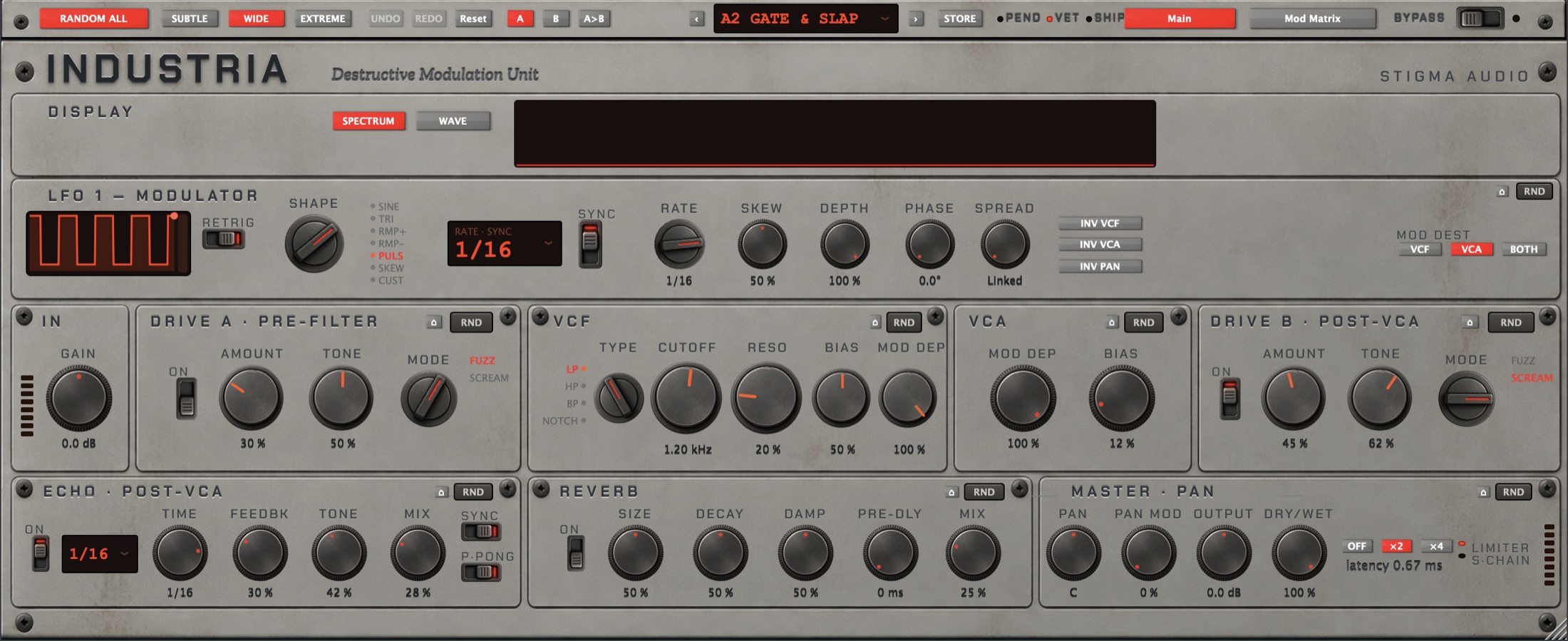Toggle the LFO RETRIG switch
The width and height of the screenshot is (1568, 641).
[x=224, y=239]
